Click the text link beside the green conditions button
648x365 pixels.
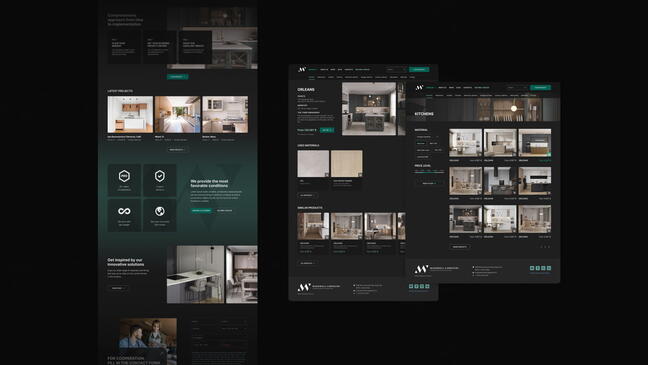point(225,210)
